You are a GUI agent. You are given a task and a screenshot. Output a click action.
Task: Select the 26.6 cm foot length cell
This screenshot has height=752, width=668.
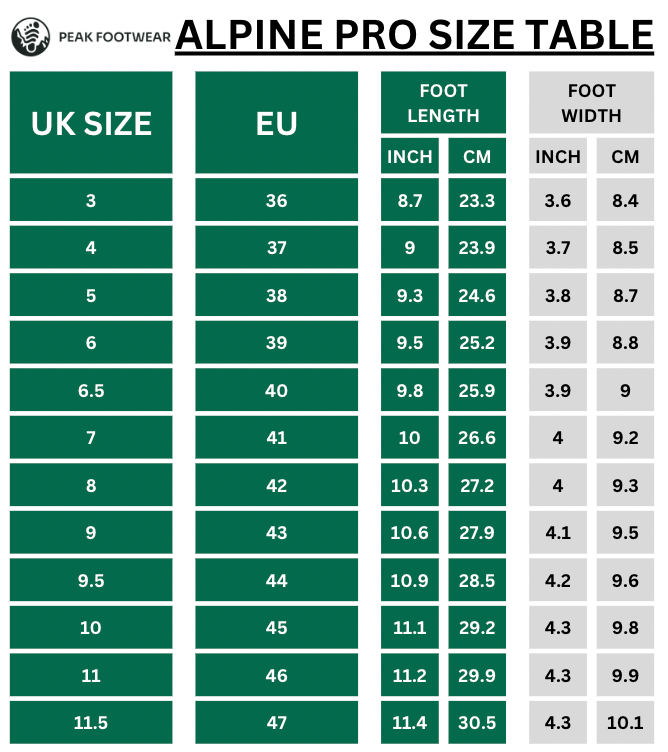476,438
